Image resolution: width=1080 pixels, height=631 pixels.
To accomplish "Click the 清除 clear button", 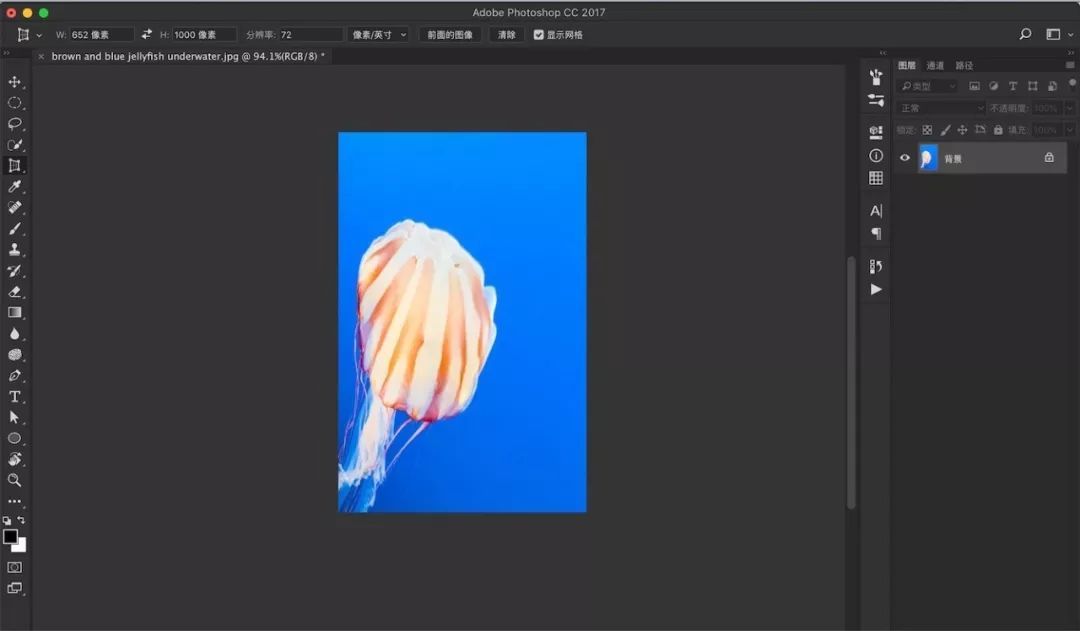I will (506, 34).
